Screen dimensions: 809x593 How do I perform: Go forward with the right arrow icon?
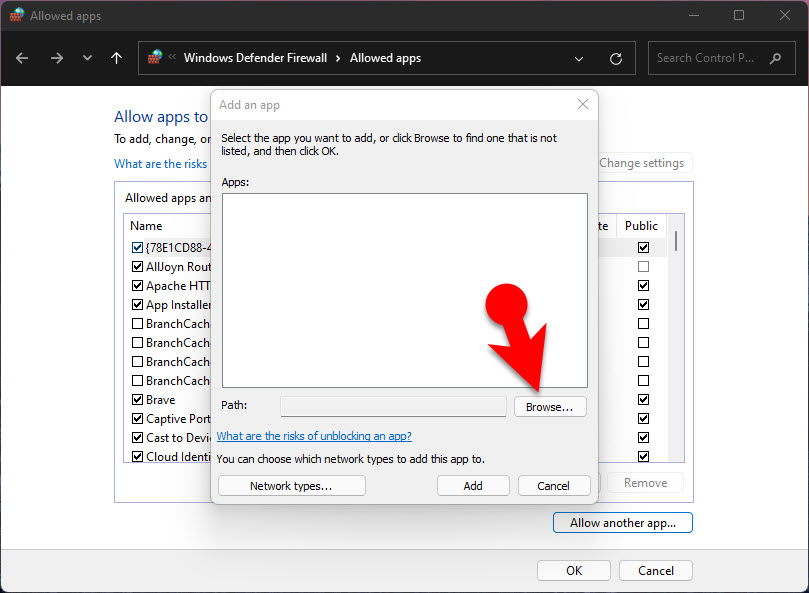pyautogui.click(x=57, y=58)
